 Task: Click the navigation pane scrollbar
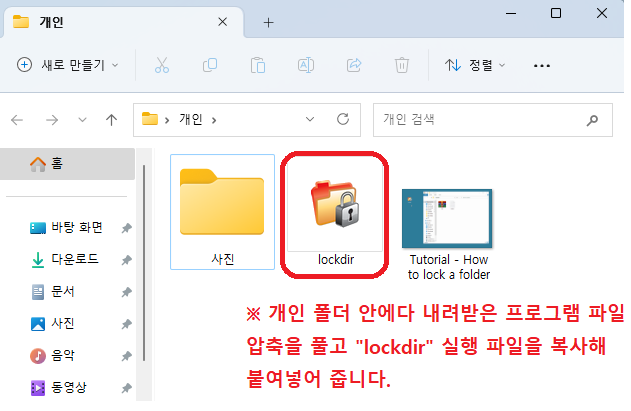144,262
